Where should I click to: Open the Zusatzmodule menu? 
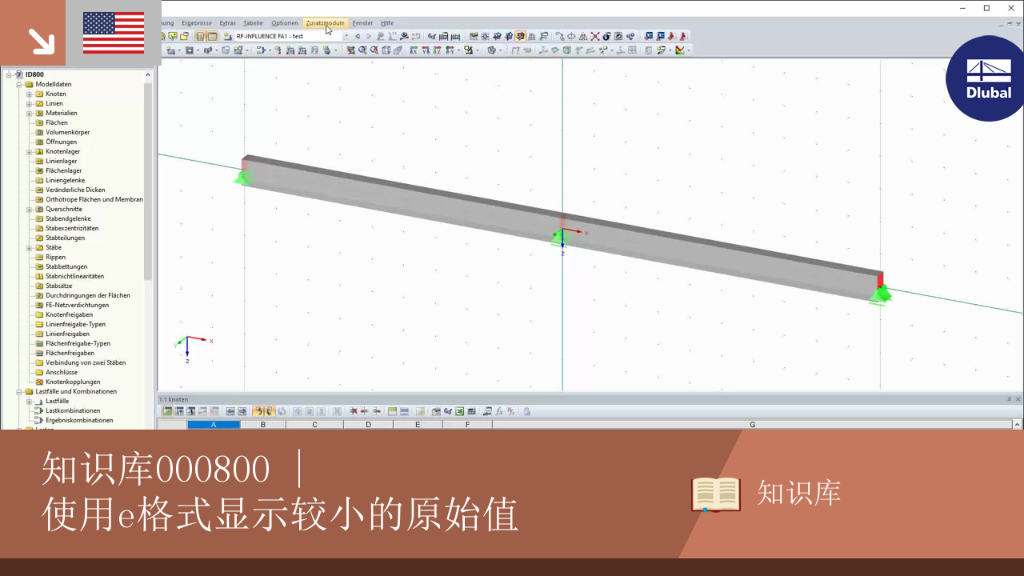[325, 23]
